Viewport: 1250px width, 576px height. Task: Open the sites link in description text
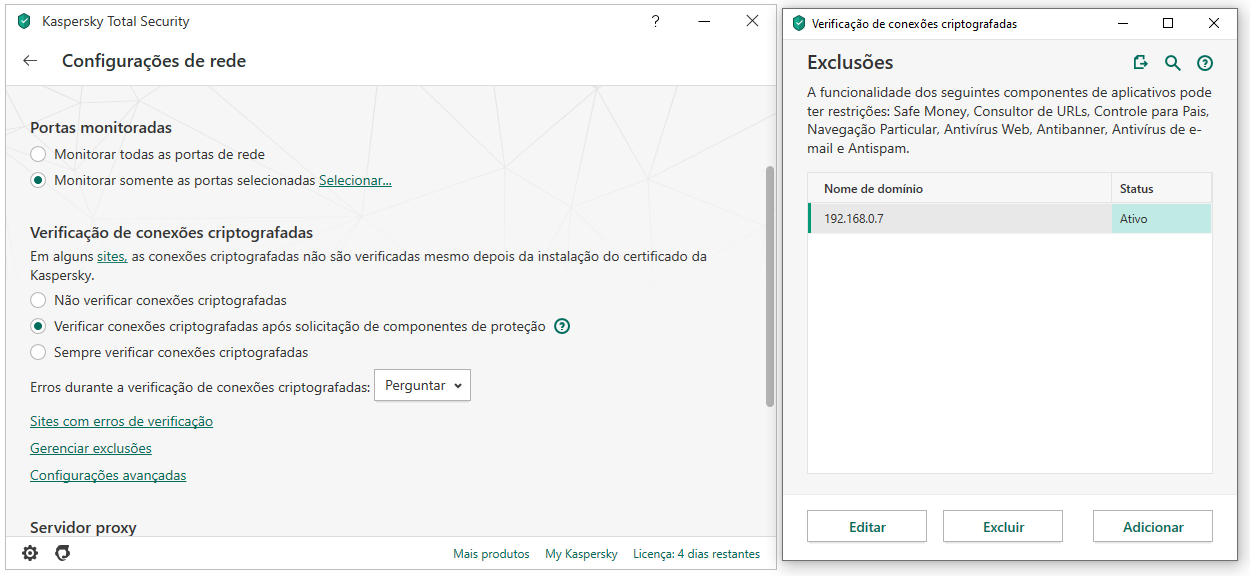point(111,257)
